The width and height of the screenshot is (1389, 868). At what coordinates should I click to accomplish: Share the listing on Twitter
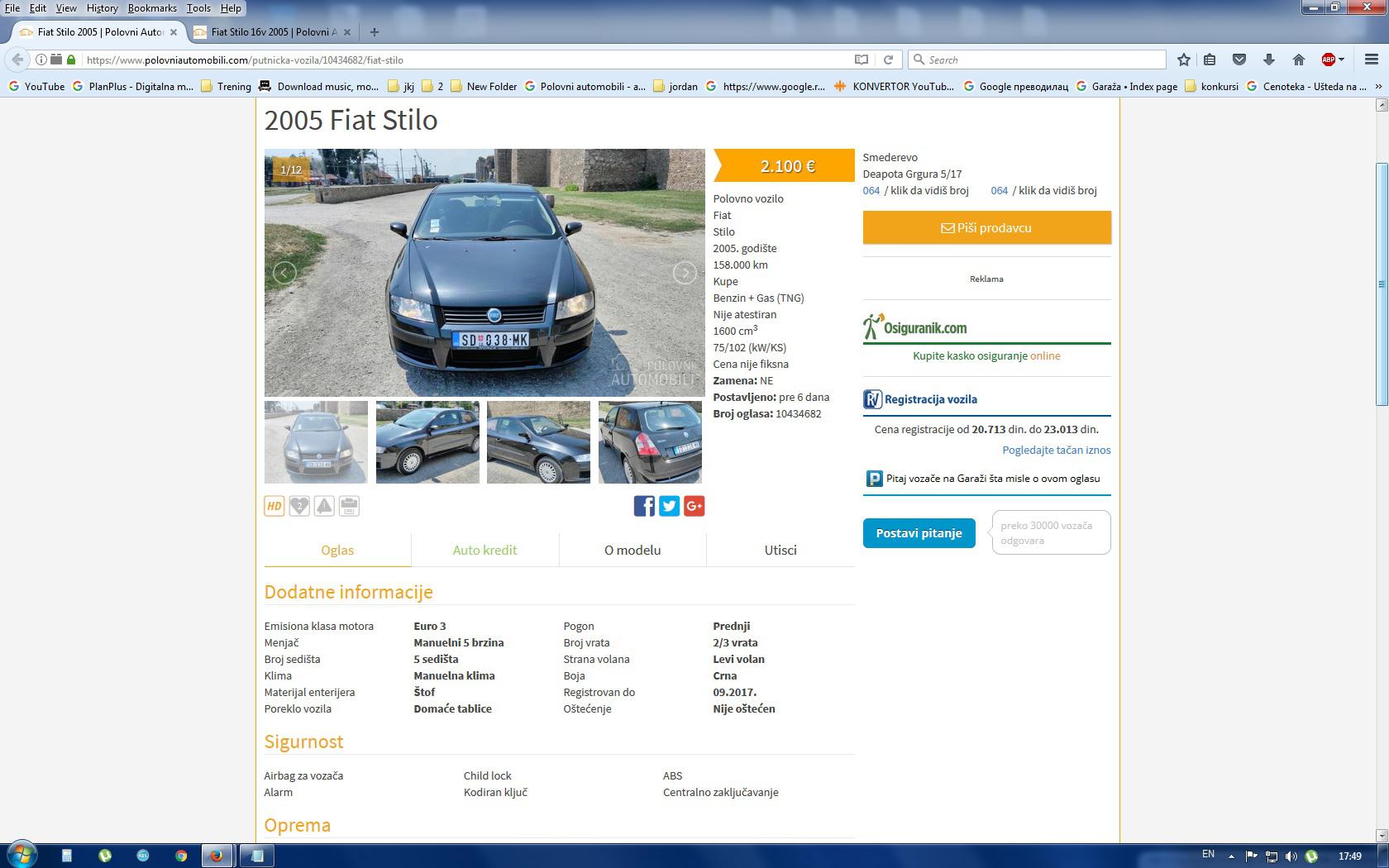pos(669,506)
